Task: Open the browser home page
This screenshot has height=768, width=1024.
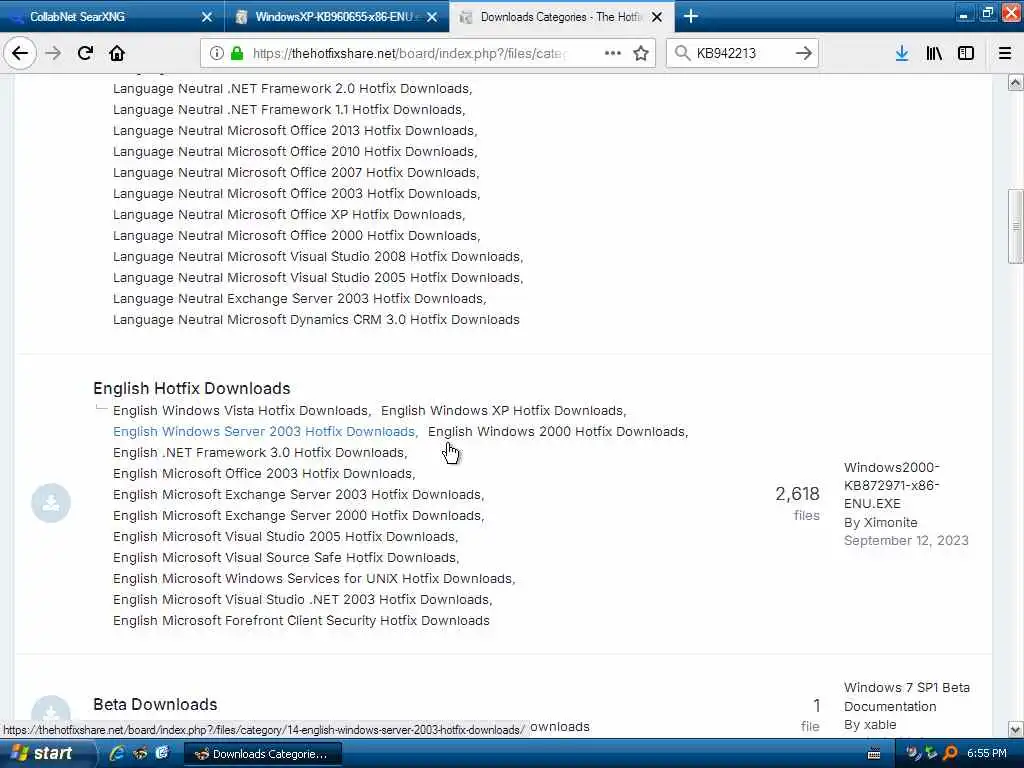Action: [117, 53]
